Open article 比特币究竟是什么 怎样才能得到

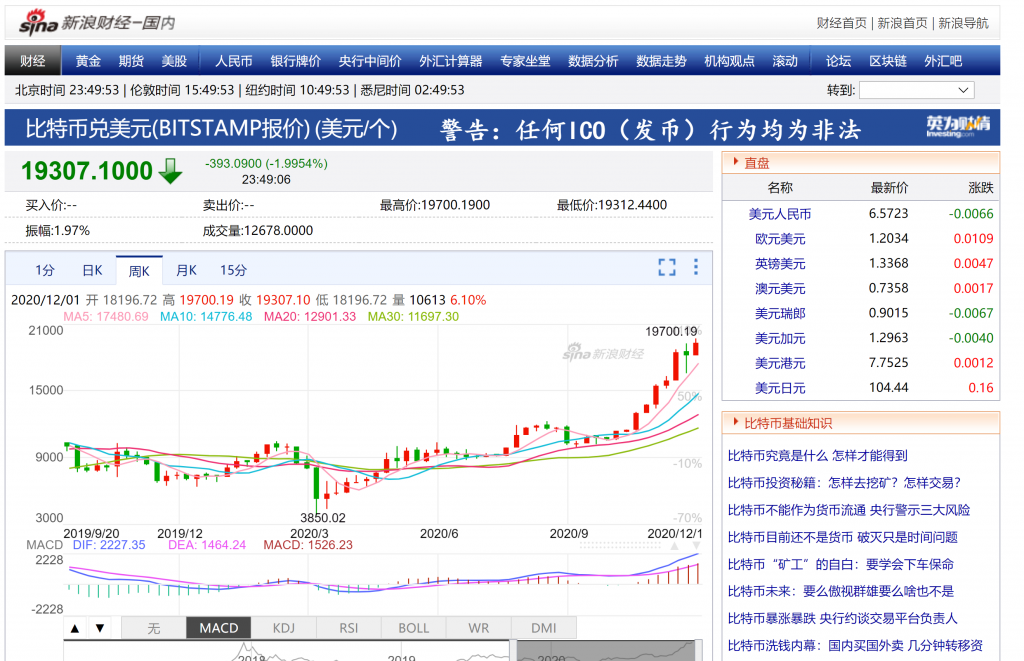coord(817,456)
